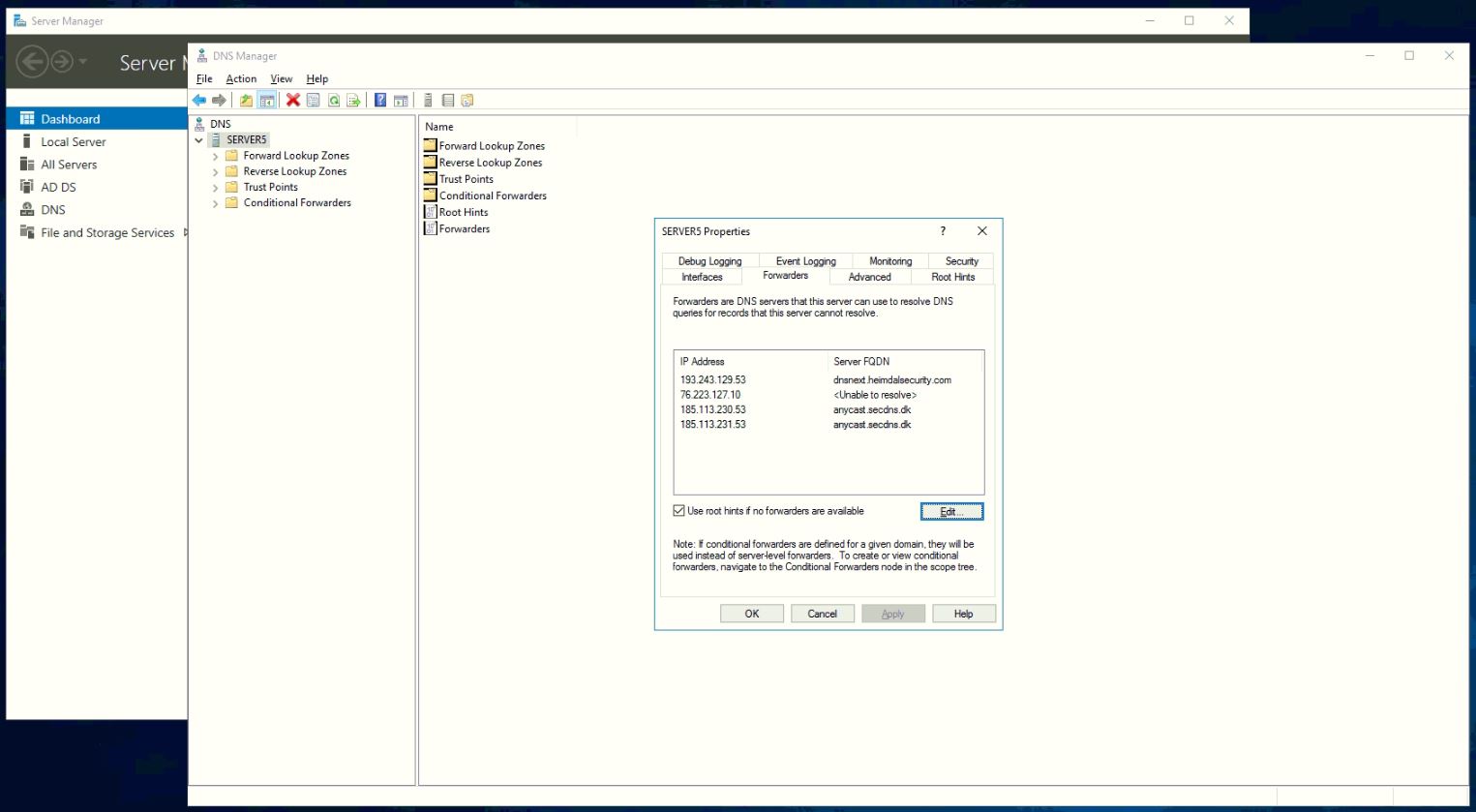Open Dashboard in Server Manager sidebar
Image resolution: width=1476 pixels, height=812 pixels.
(97, 119)
